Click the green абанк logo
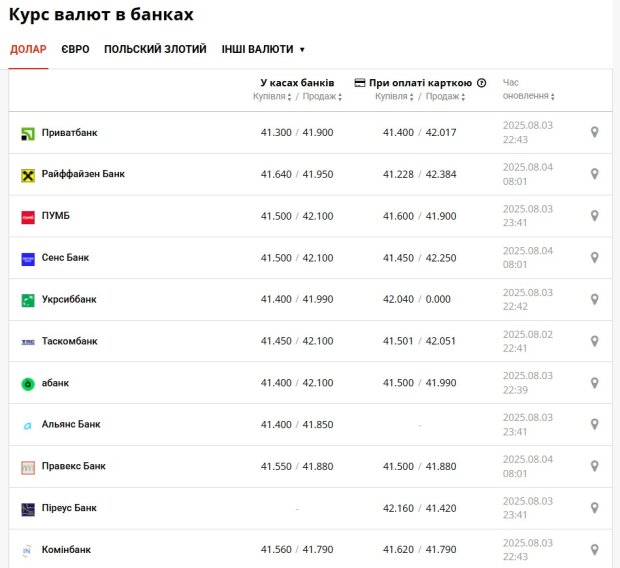The width and height of the screenshot is (620, 568). click(x=28, y=384)
